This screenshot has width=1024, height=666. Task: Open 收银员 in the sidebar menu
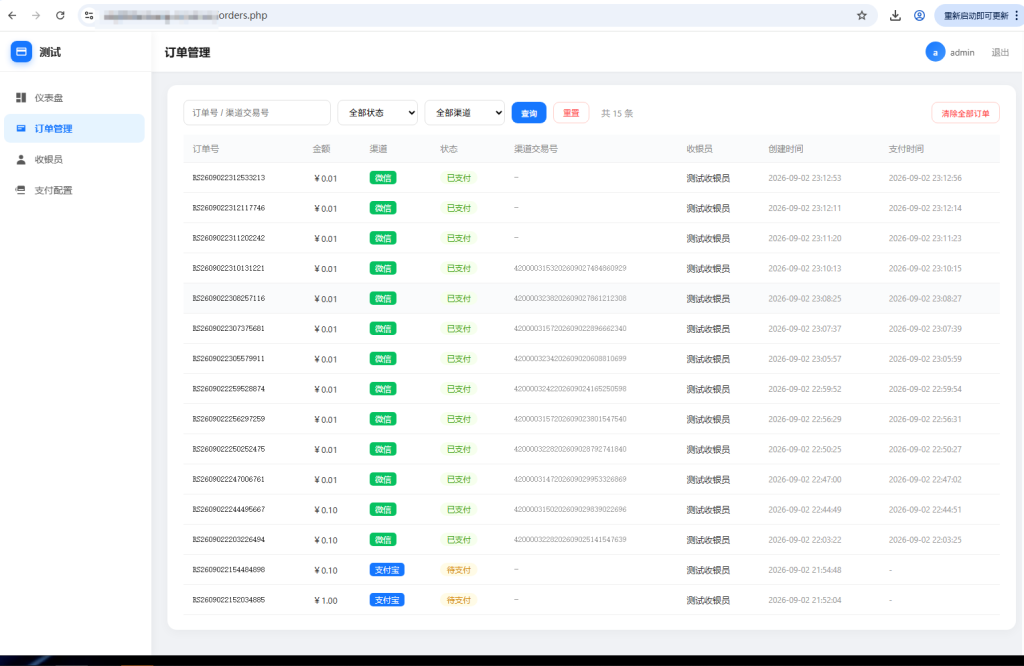(x=74, y=159)
